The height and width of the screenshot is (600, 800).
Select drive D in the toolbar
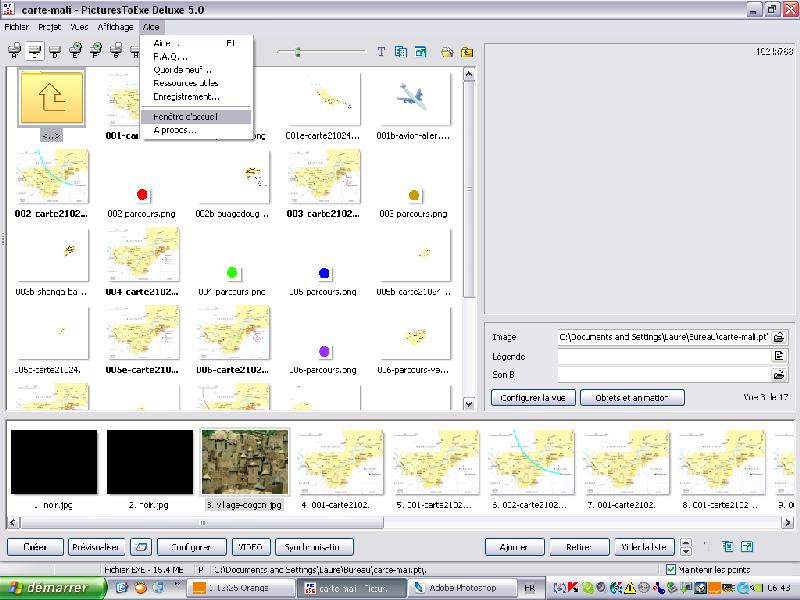coord(55,51)
